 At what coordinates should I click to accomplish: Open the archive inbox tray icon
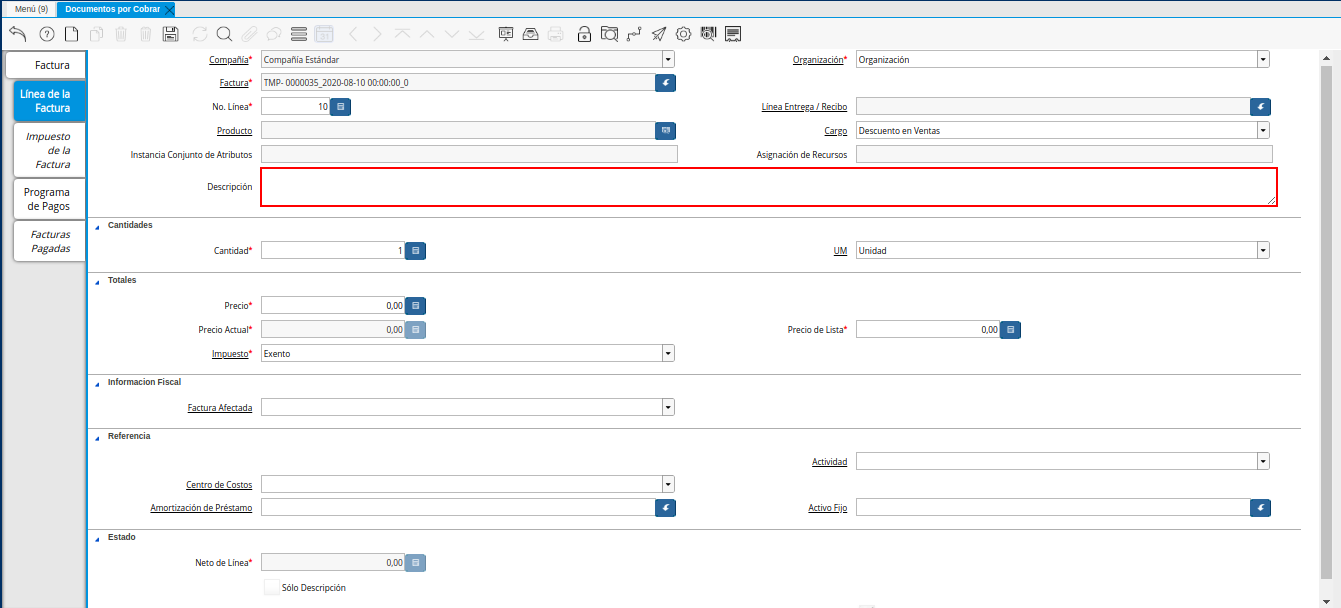click(531, 34)
